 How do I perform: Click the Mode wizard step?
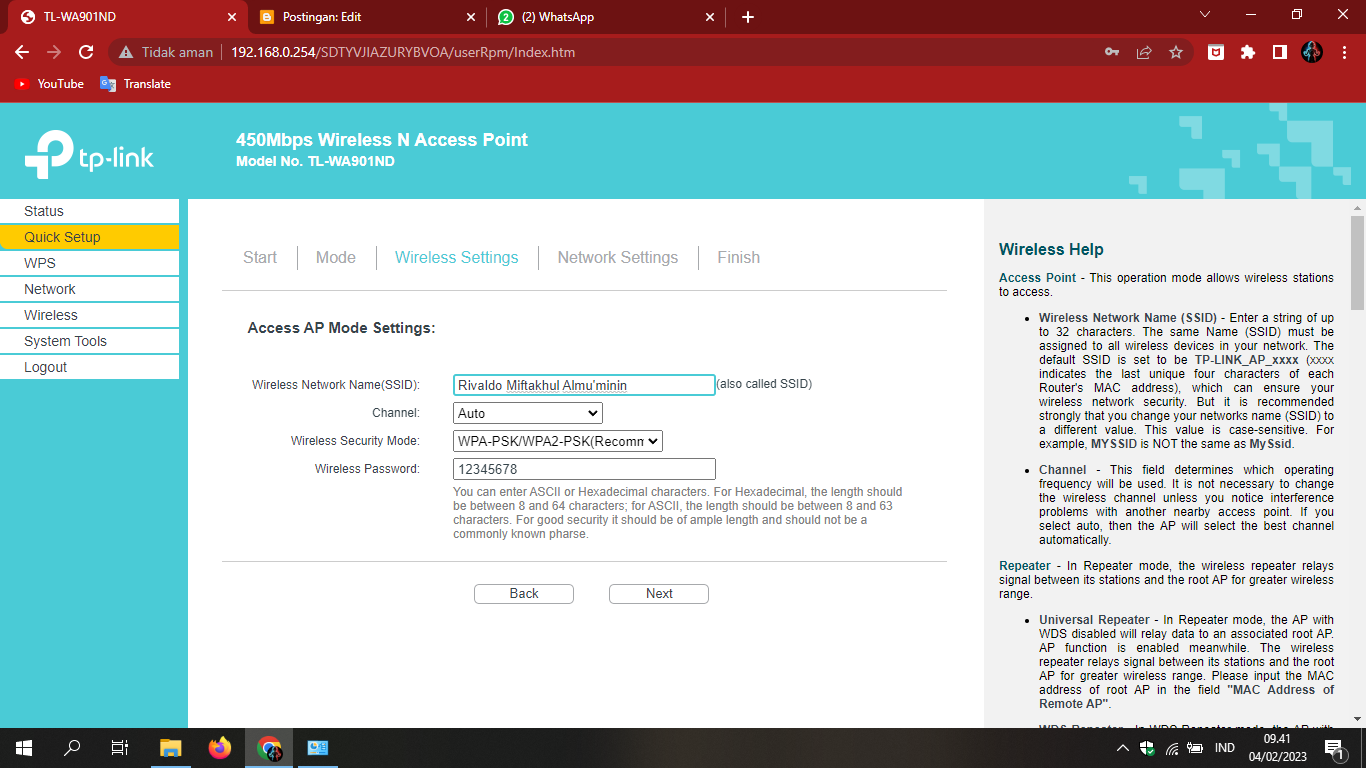(x=336, y=258)
